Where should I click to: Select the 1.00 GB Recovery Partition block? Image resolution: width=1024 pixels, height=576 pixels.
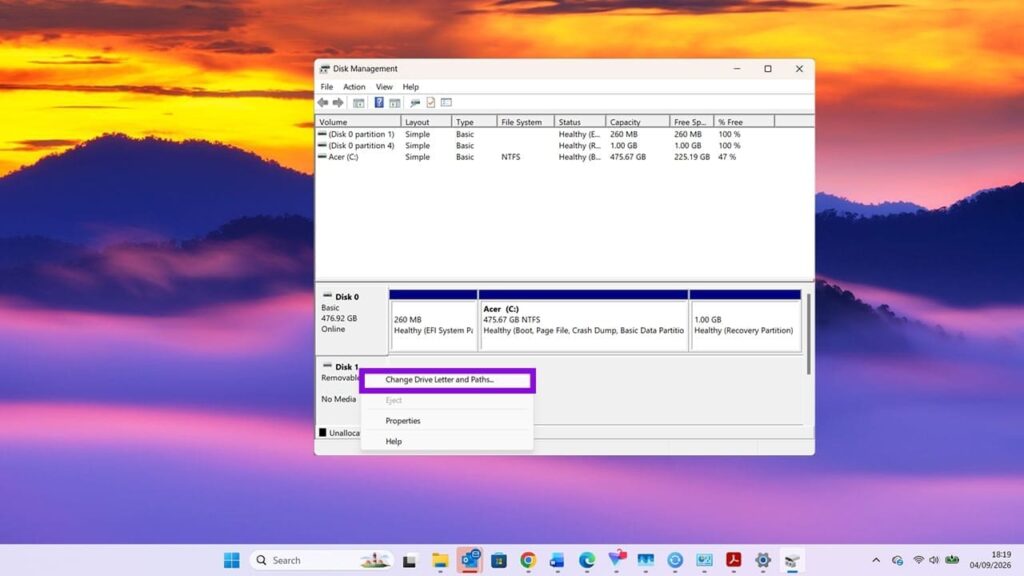pos(745,321)
